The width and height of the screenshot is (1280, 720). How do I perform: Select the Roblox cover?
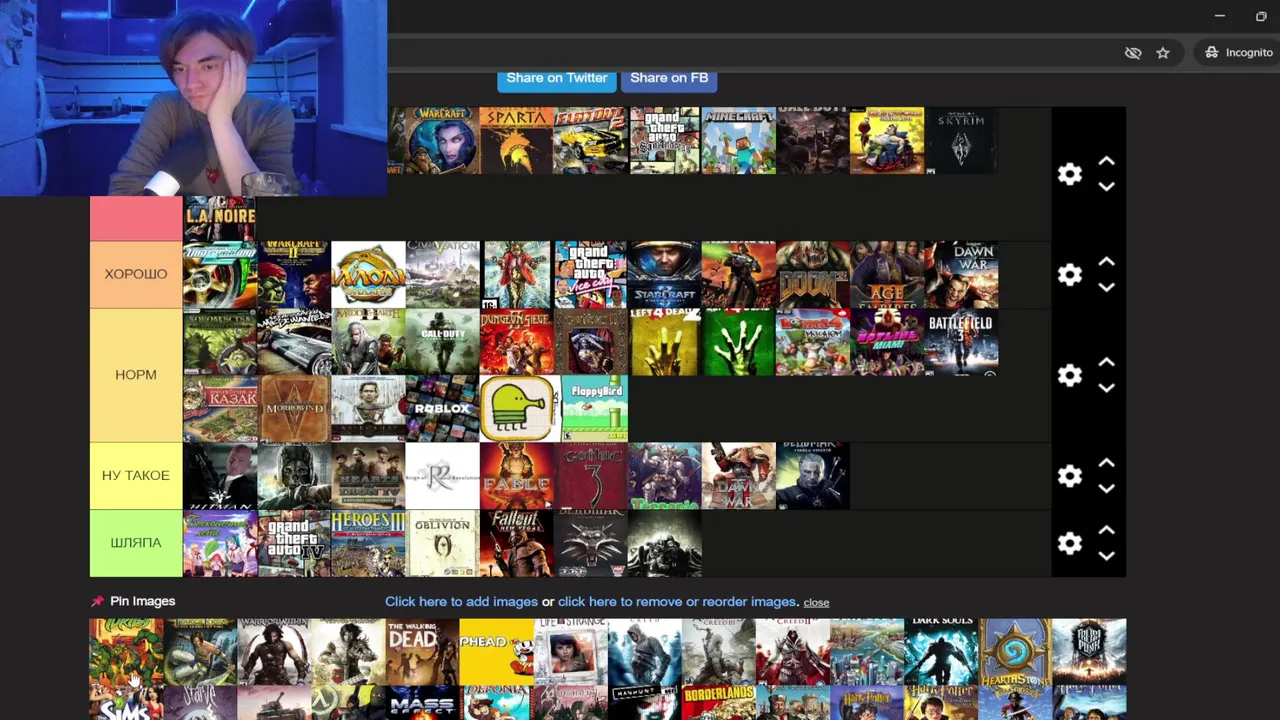tap(443, 408)
